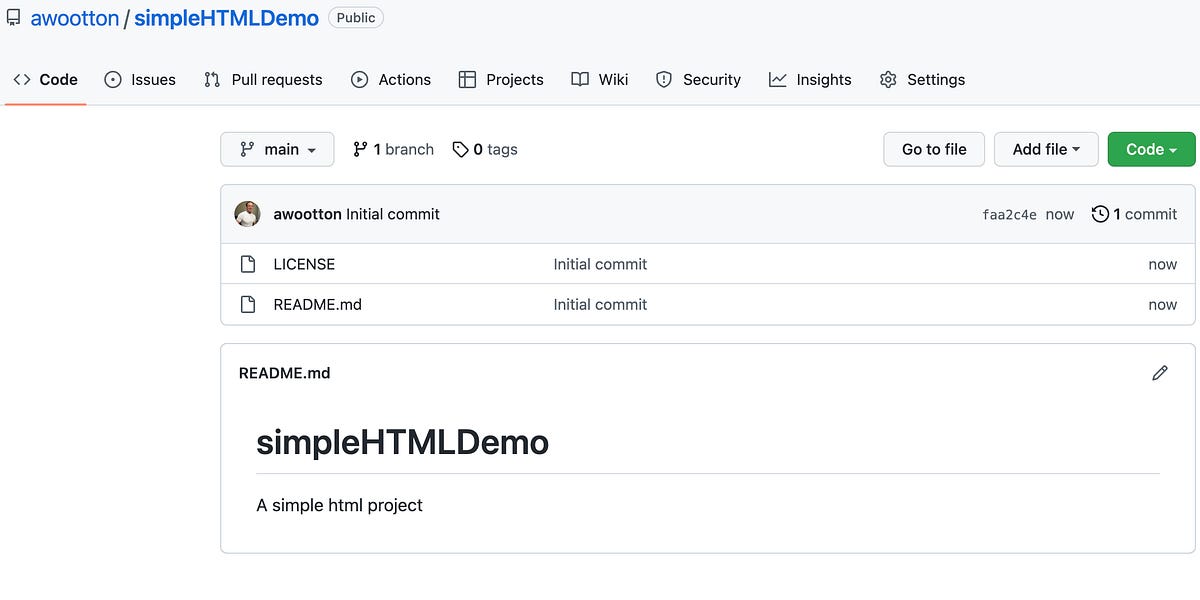Click the repository book icon beside awootton
This screenshot has width=1200, height=600.
coord(13,17)
